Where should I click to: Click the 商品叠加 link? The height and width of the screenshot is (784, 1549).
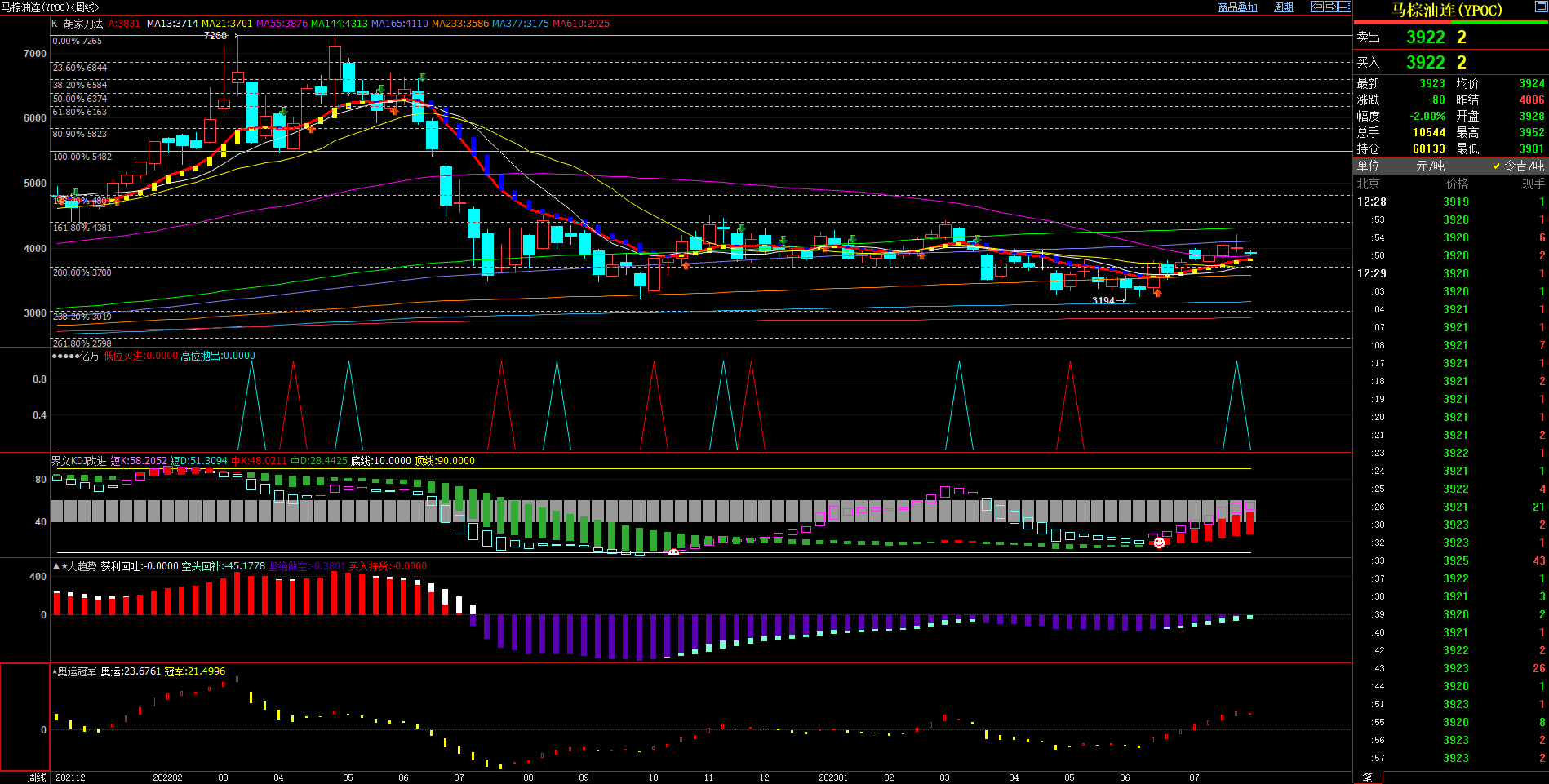coord(1237,7)
